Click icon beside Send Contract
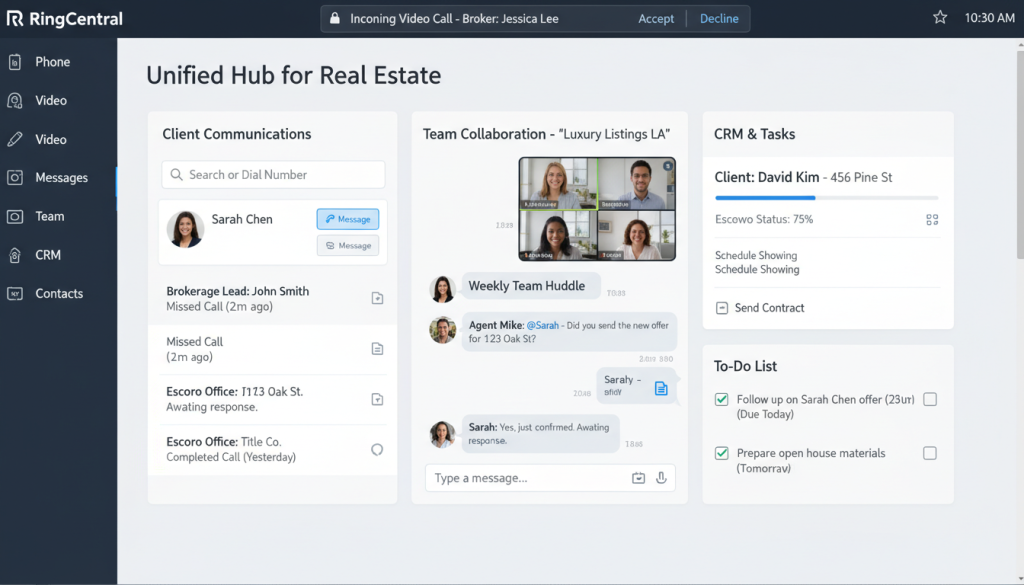 (x=722, y=308)
